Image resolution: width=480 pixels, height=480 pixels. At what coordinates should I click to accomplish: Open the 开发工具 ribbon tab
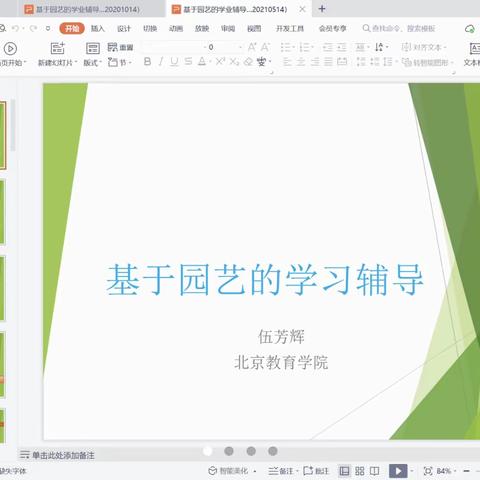point(290,29)
